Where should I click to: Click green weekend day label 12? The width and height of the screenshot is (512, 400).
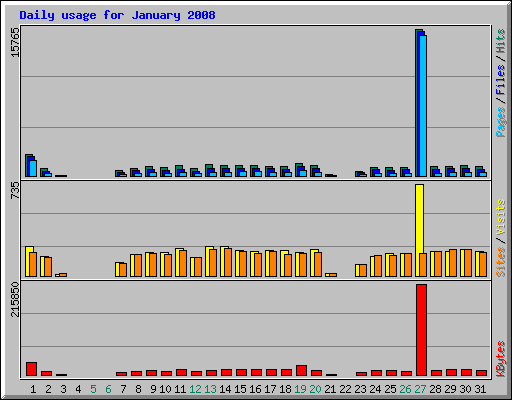pos(195,389)
